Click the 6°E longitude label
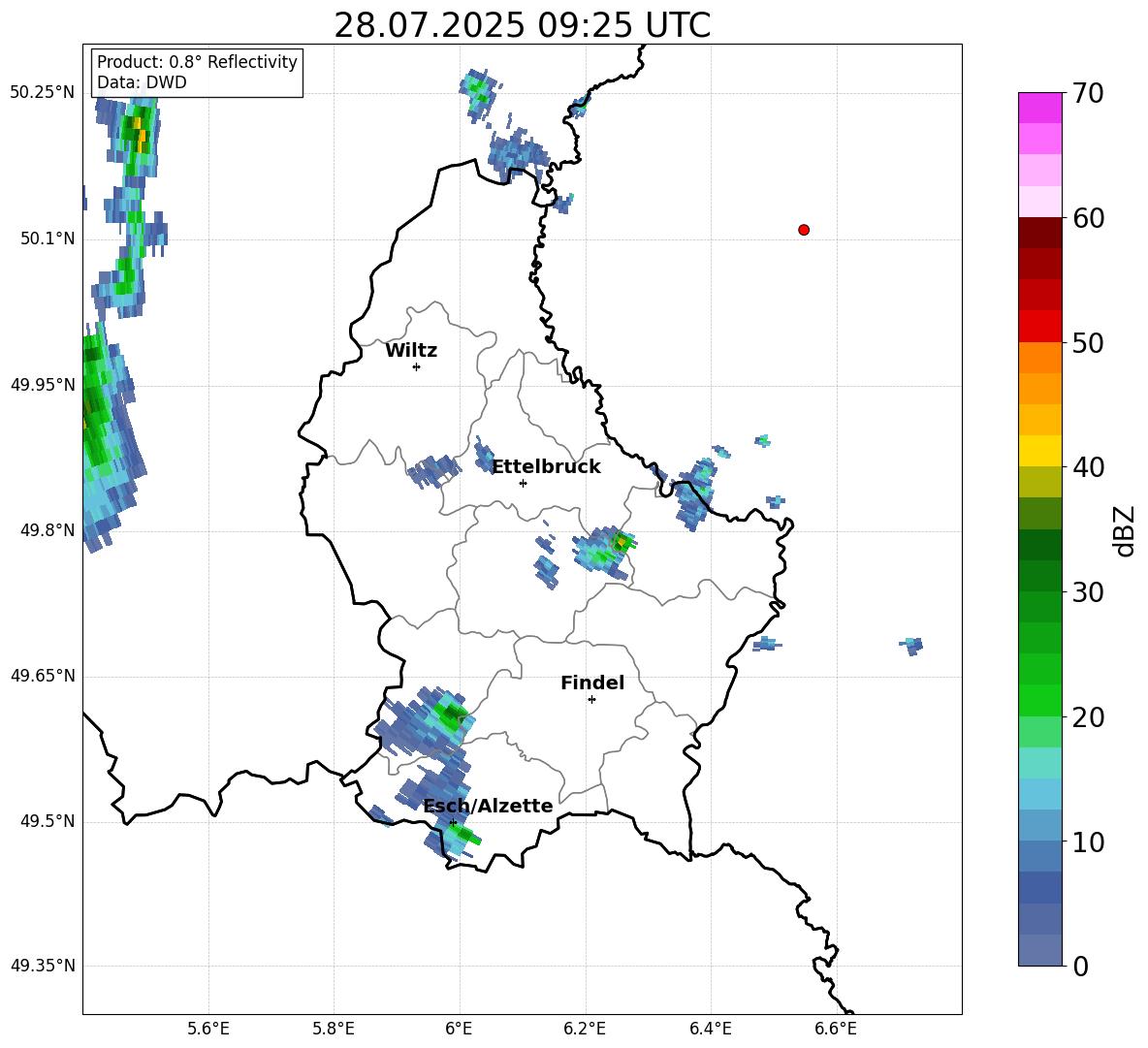 click(459, 1029)
